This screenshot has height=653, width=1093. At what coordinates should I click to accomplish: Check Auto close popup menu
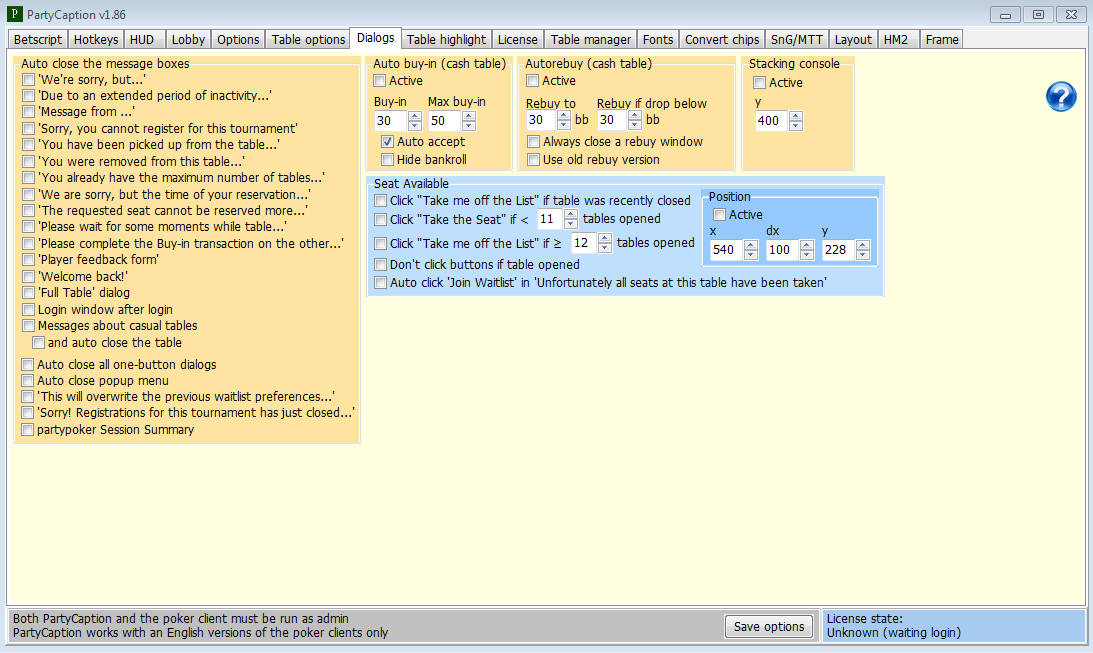(28, 381)
